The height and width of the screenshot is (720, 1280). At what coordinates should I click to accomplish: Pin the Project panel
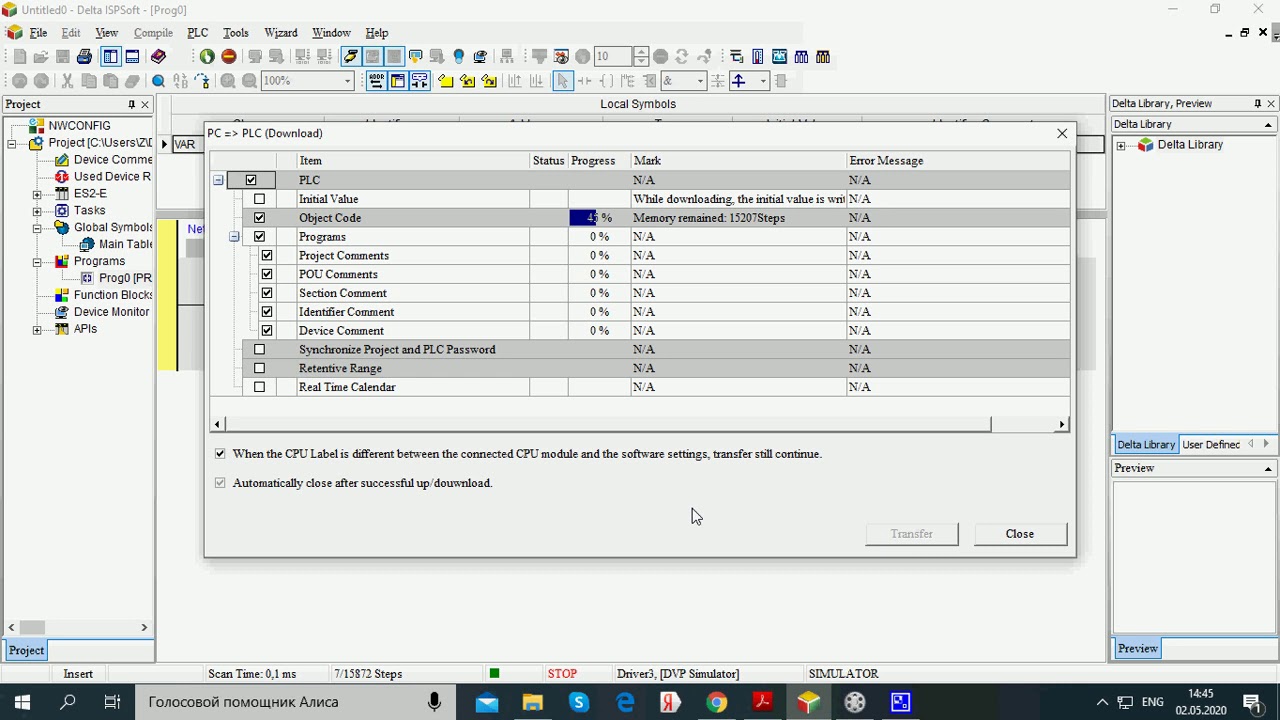click(131, 104)
